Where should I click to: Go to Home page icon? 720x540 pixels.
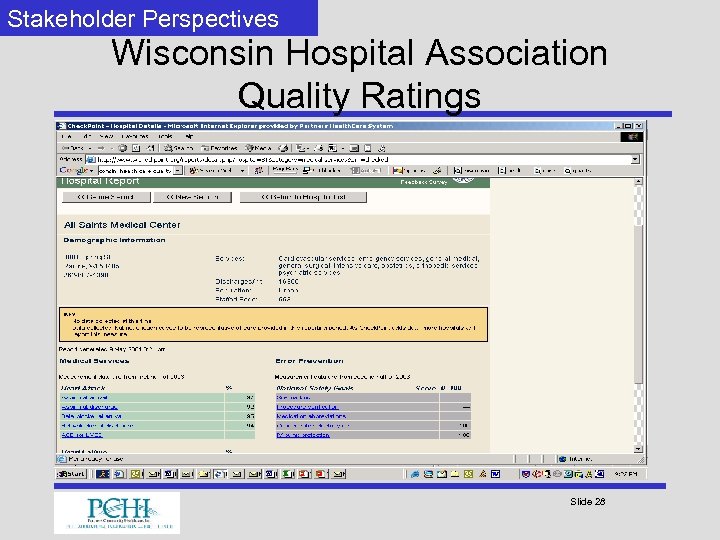coord(151,148)
